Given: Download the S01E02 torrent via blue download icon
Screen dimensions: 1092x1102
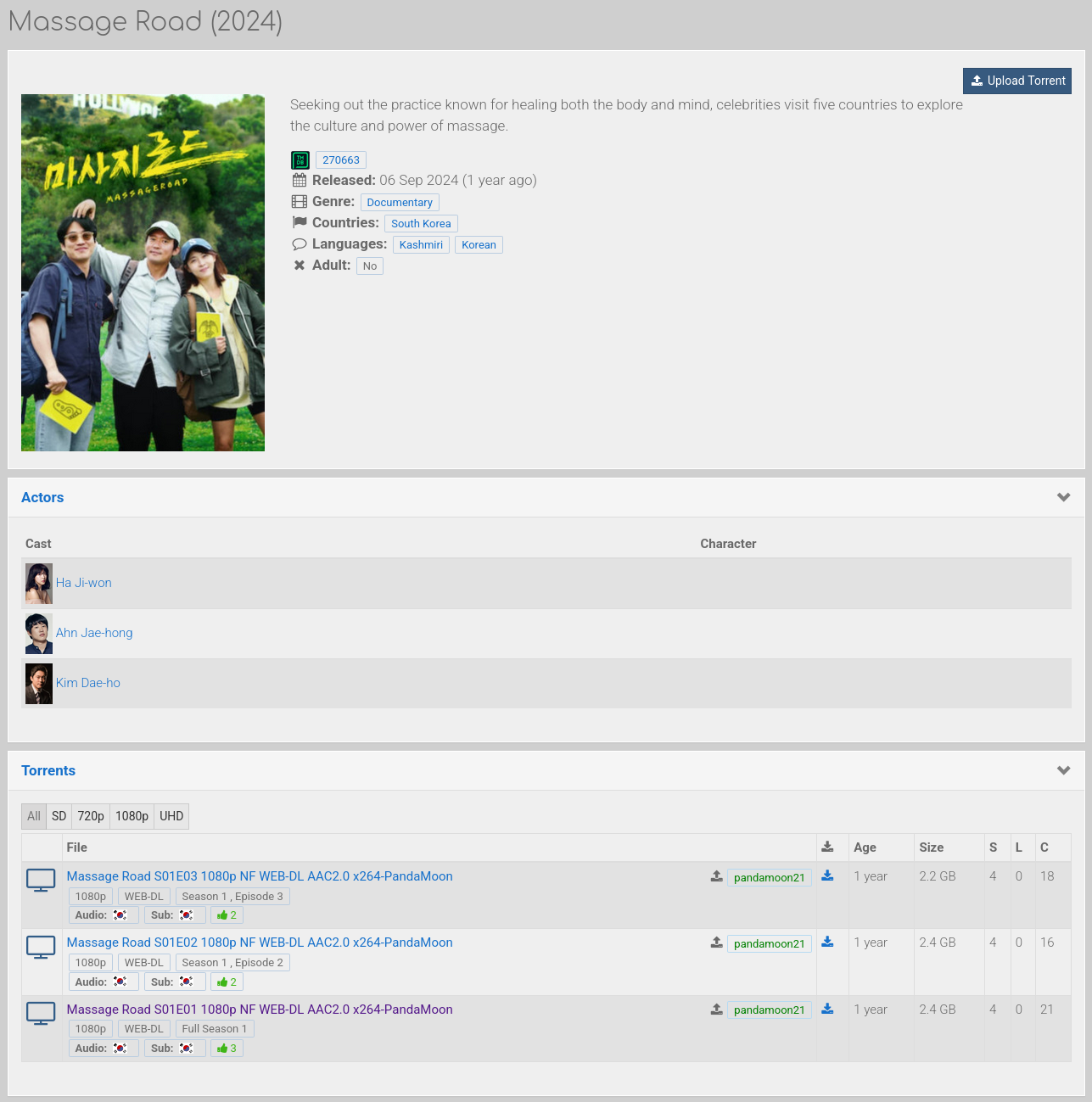Looking at the screenshot, I should [x=827, y=942].
